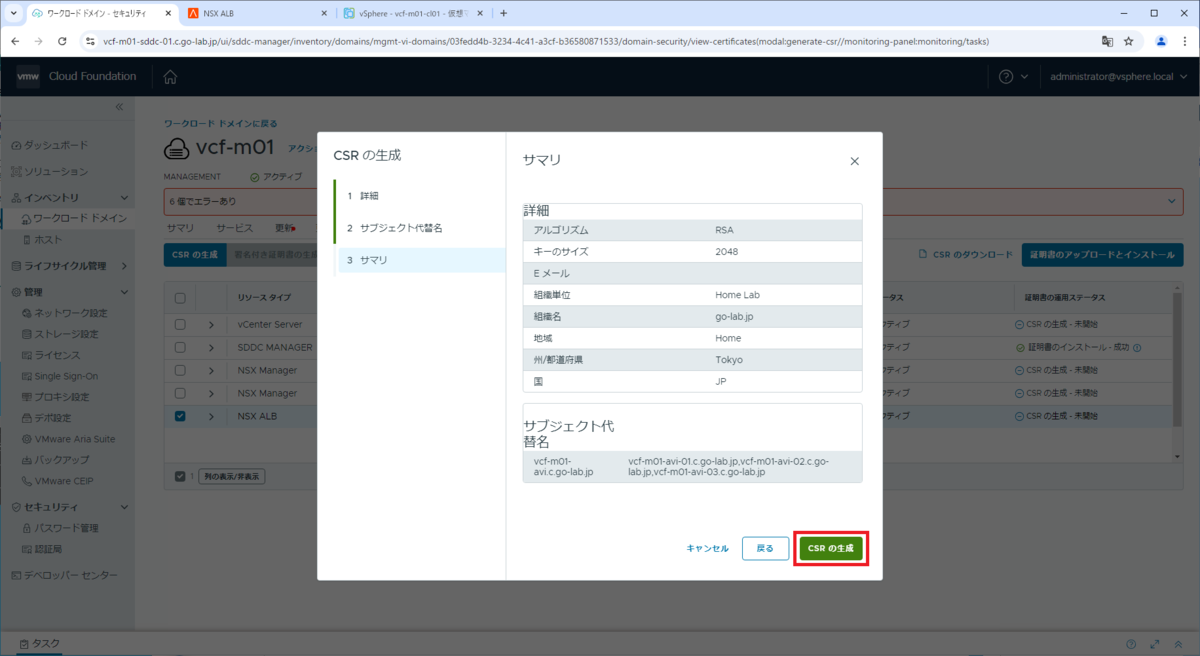Click the translate page icon in address bar
This screenshot has height=656, width=1200.
(1107, 41)
